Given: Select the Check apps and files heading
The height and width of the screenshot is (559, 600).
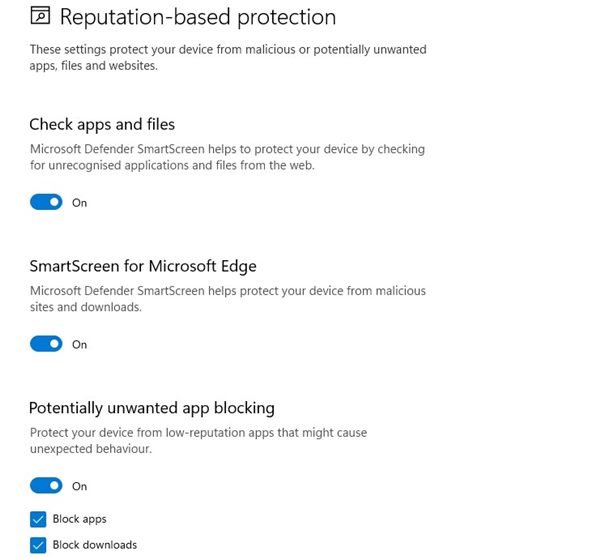Looking at the screenshot, I should point(102,125).
